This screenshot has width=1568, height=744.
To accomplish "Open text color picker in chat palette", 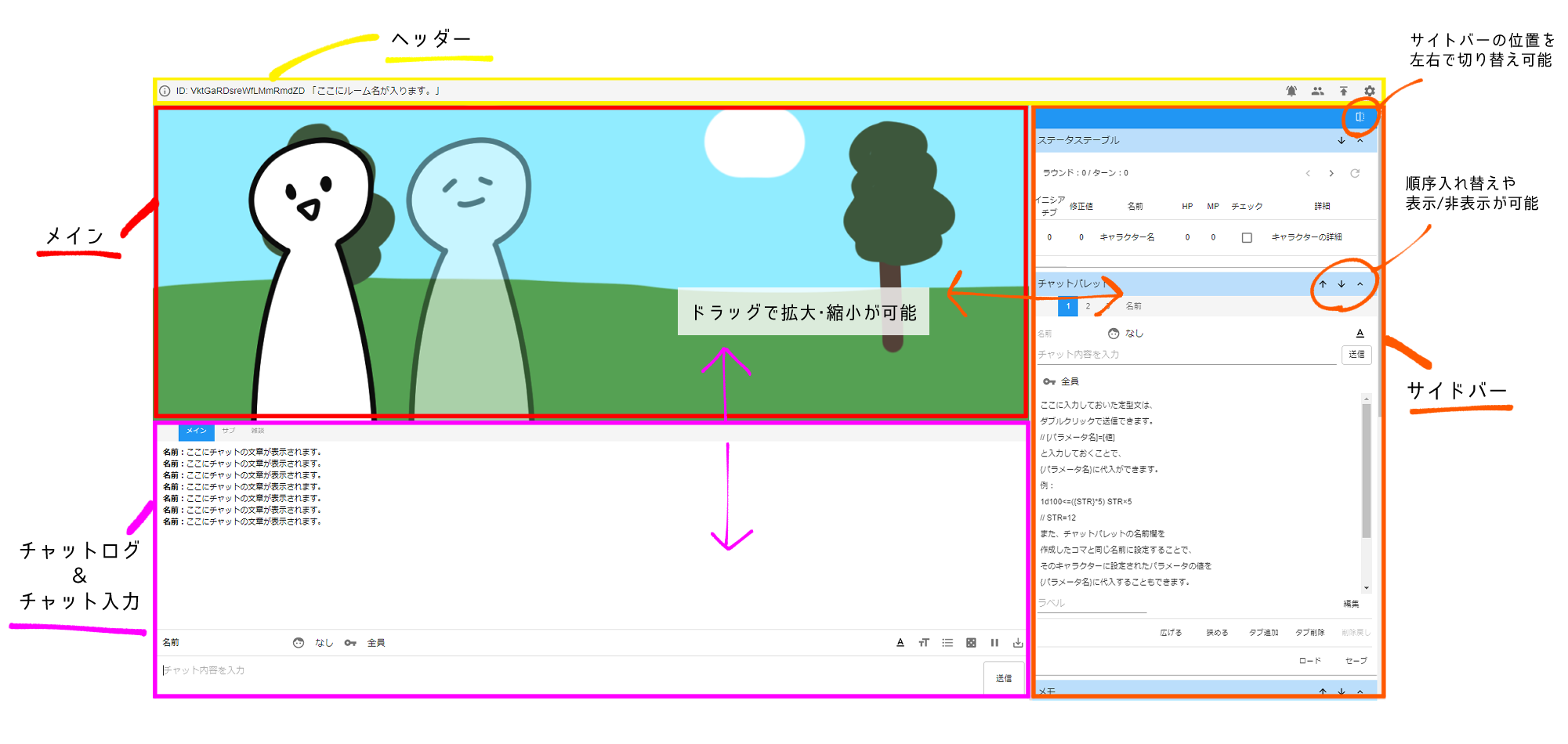I will click(1360, 334).
